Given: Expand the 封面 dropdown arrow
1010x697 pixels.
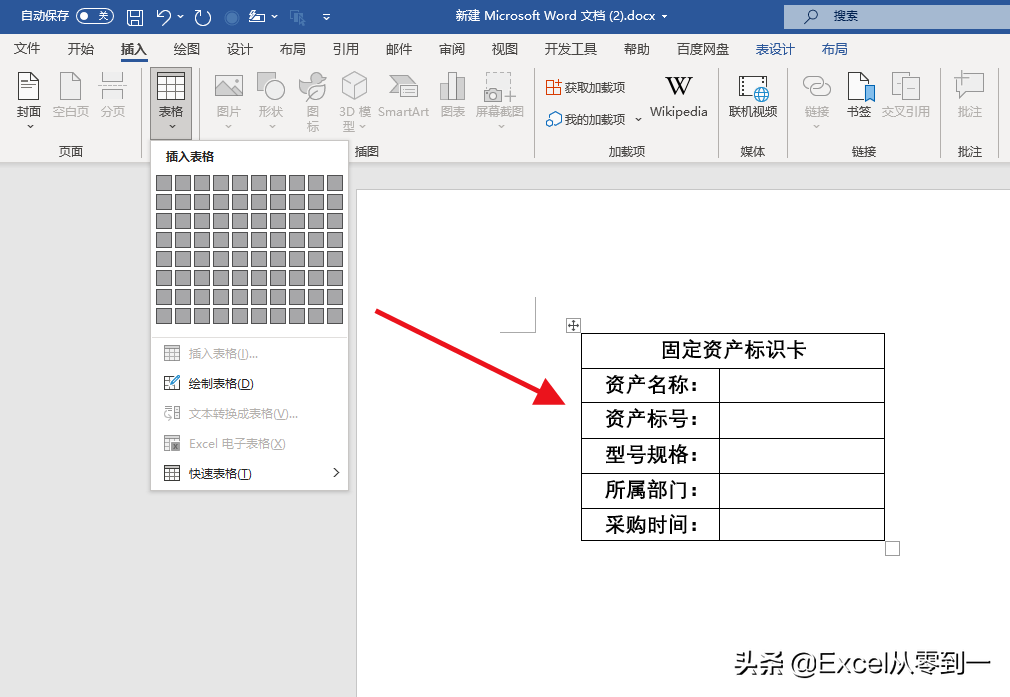Looking at the screenshot, I should pyautogui.click(x=30, y=126).
